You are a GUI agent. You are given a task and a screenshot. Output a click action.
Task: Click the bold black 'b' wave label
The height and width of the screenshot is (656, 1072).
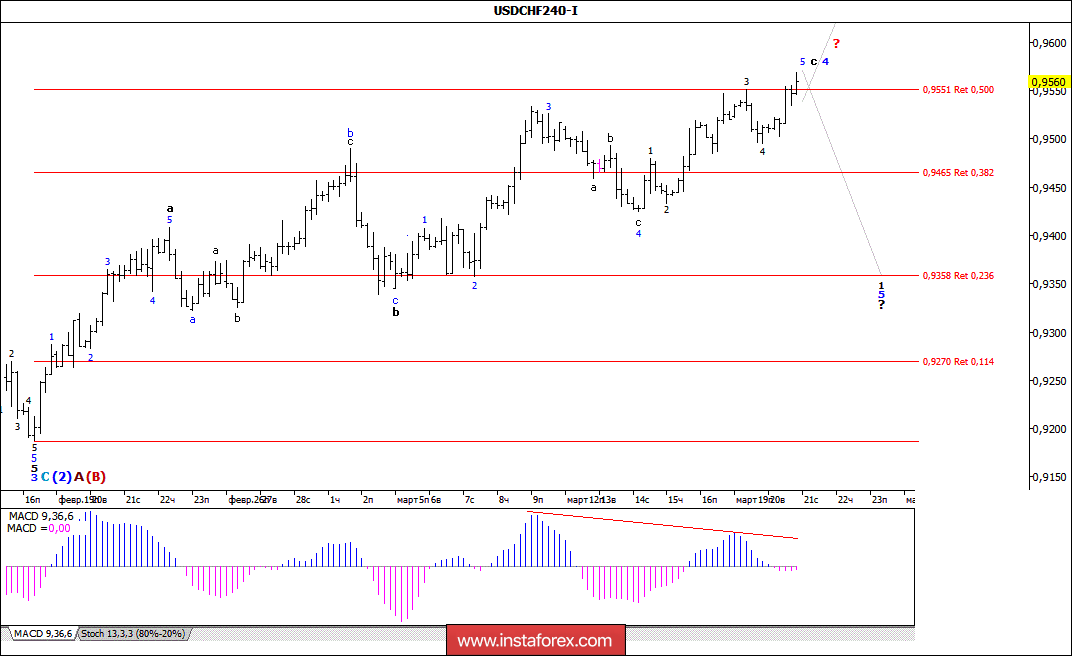396,312
